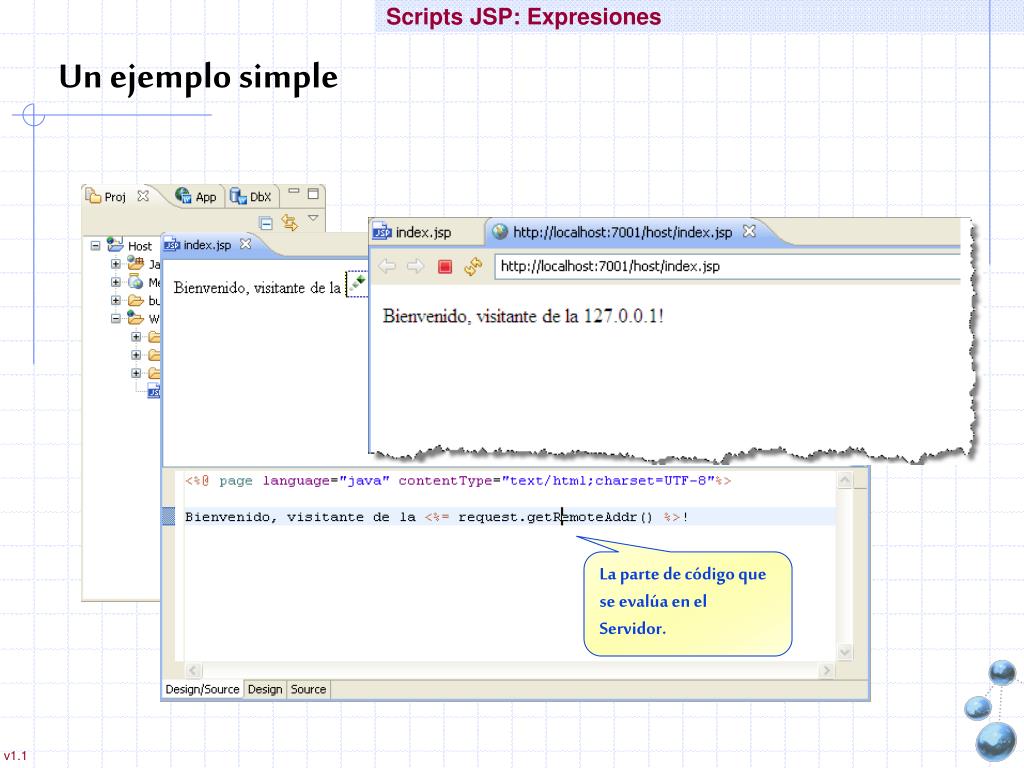
Task: Select the http://localhost:7001/host/index.jsp tab
Action: tap(622, 232)
